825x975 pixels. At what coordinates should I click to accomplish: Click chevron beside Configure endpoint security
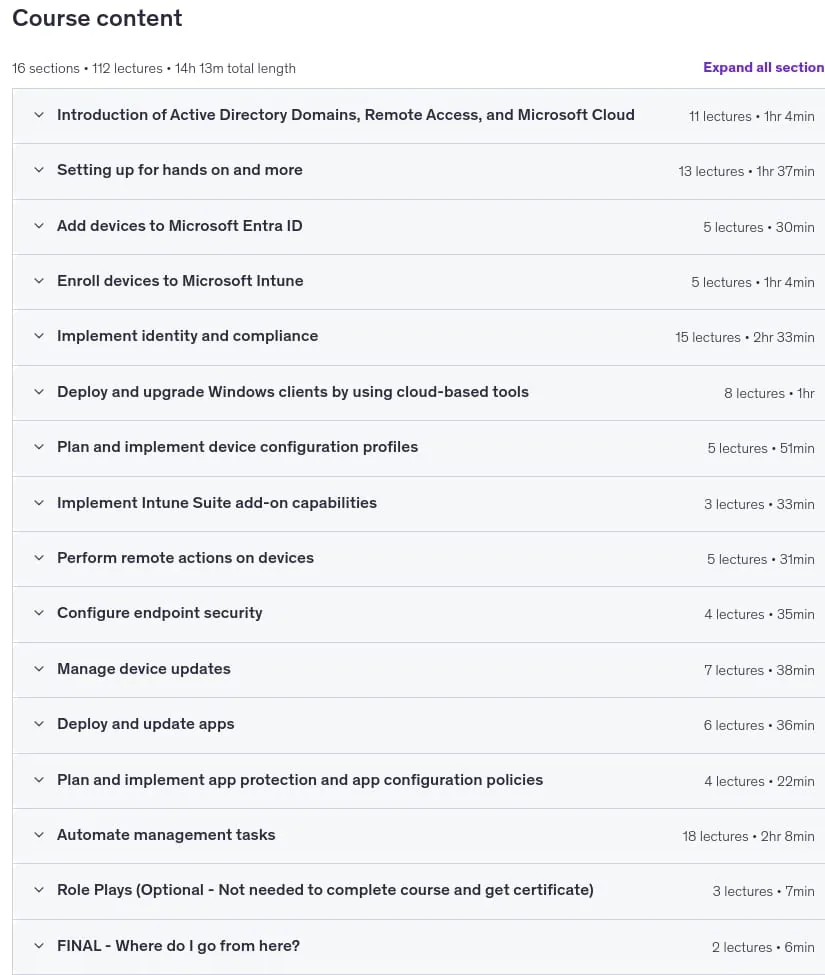click(x=39, y=613)
